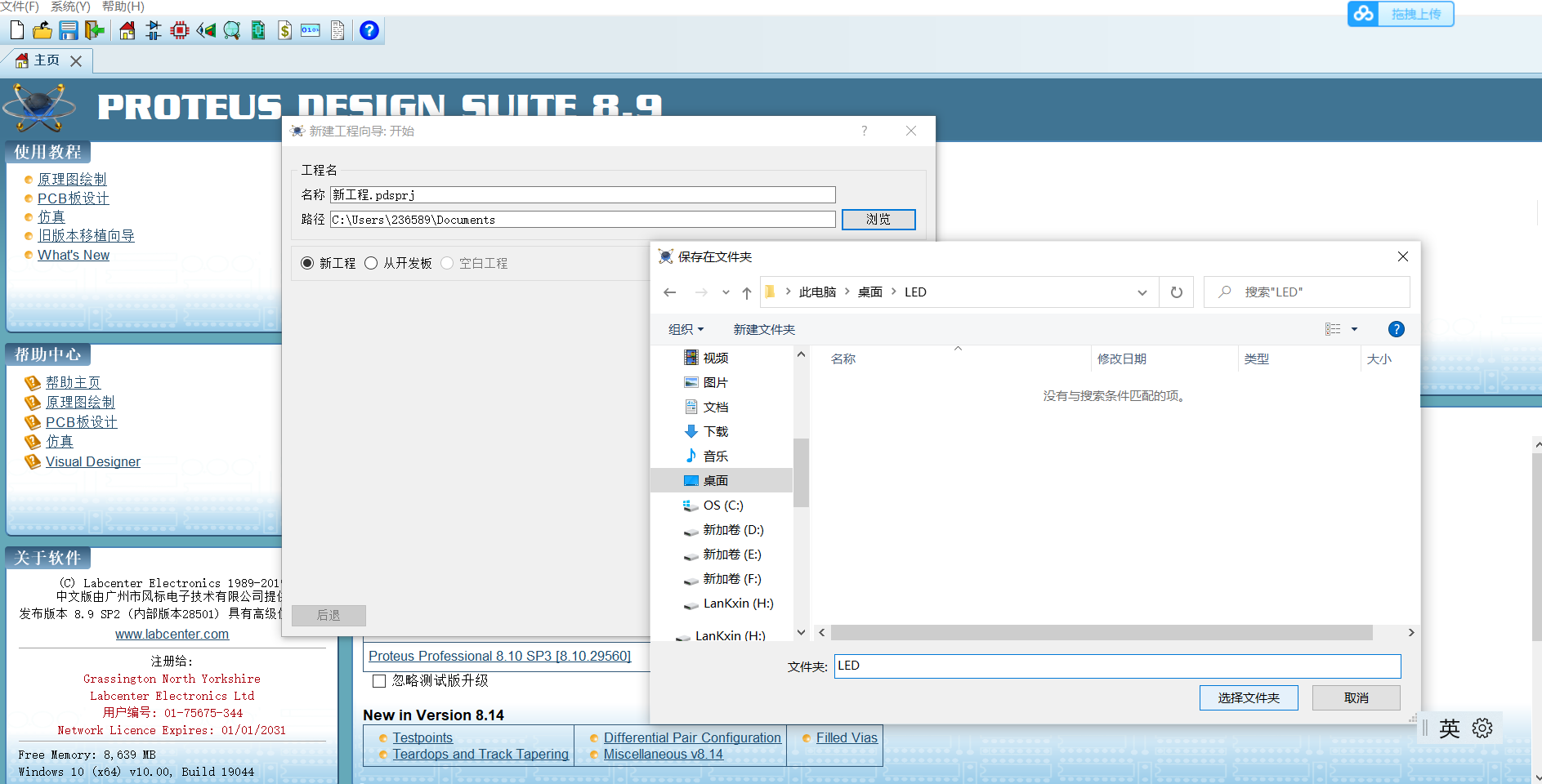
Task: Check the 忽略测试版升级 checkbox
Action: pyautogui.click(x=378, y=680)
